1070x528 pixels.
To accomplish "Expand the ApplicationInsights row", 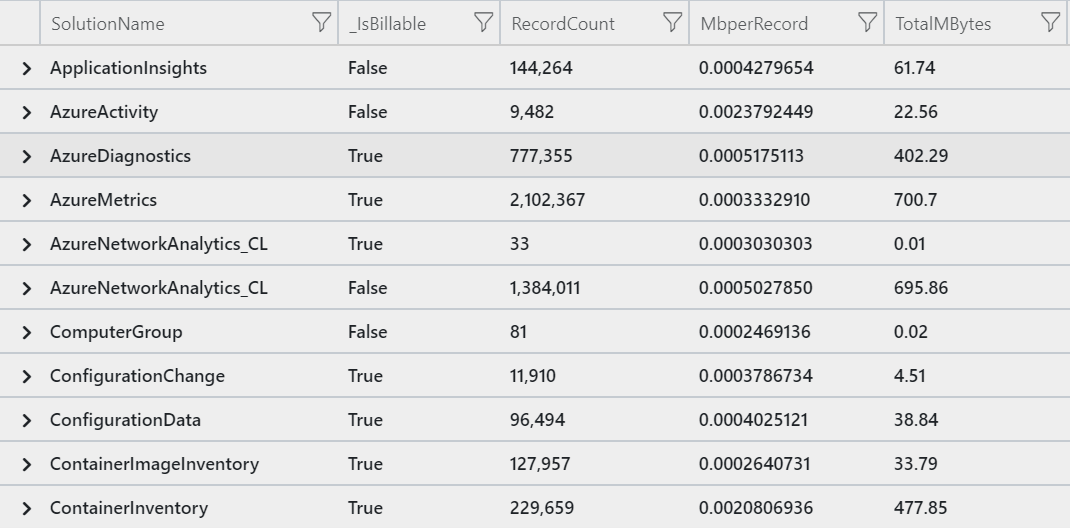I will 27,68.
